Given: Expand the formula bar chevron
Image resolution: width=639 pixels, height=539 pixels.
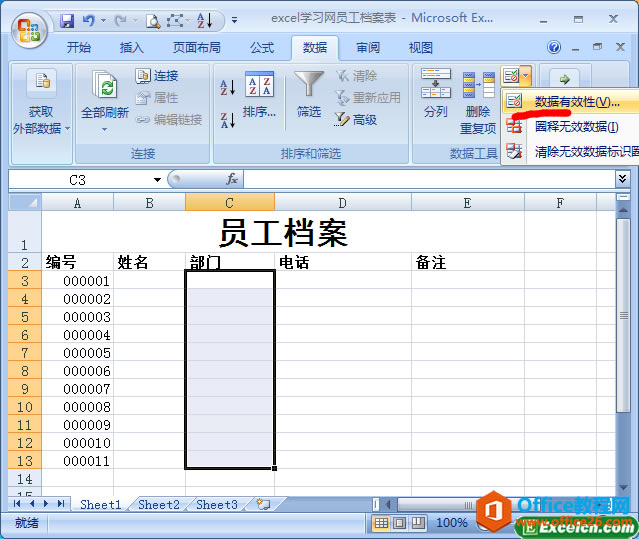Looking at the screenshot, I should [622, 178].
